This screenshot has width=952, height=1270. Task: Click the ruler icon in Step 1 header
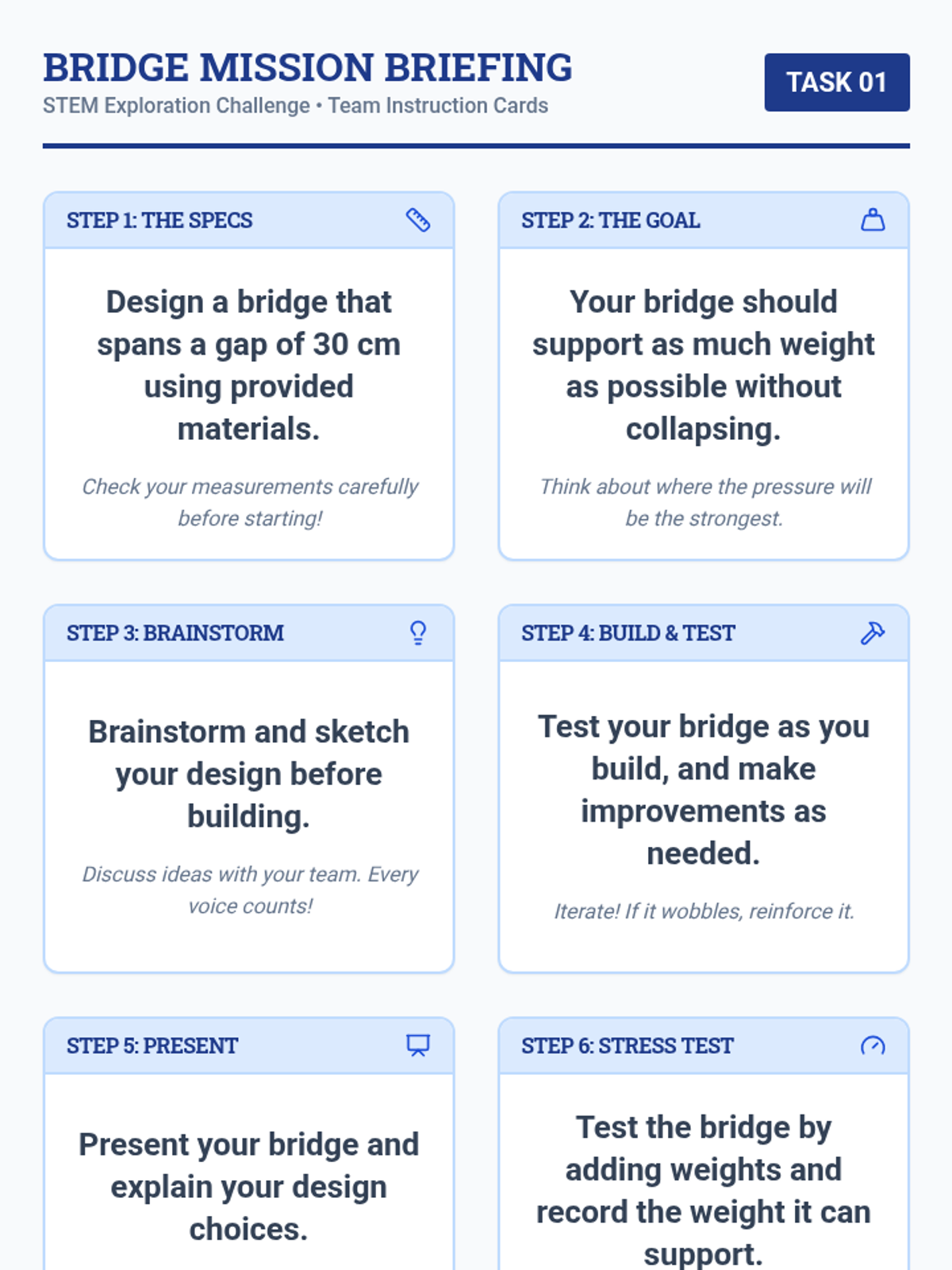[x=418, y=220]
